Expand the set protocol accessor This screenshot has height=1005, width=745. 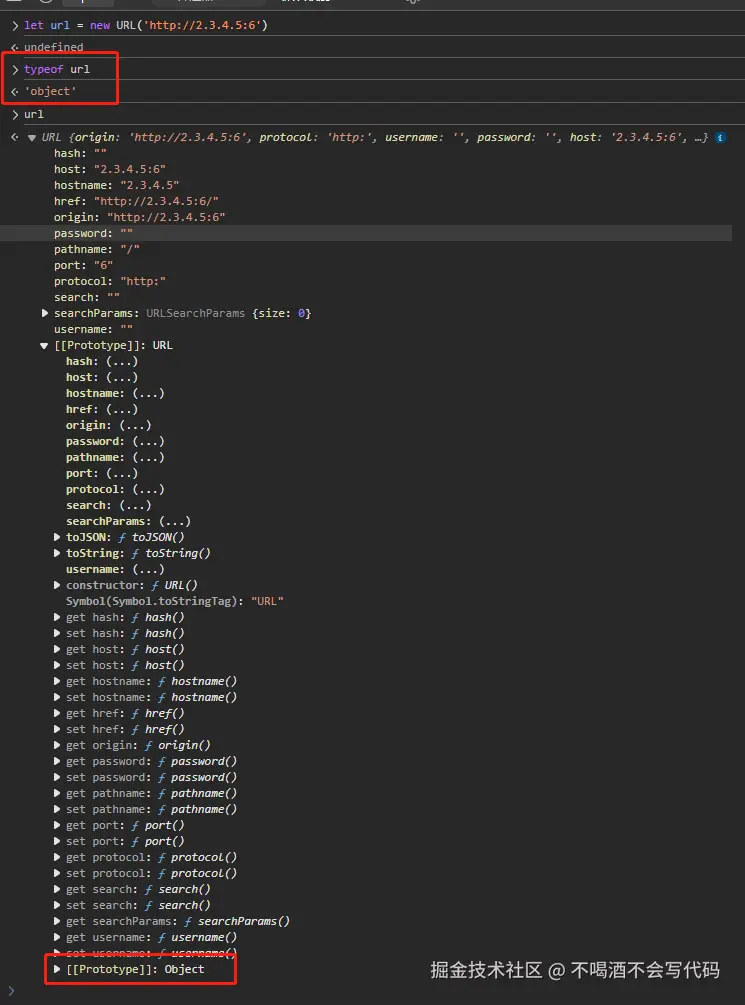(57, 874)
